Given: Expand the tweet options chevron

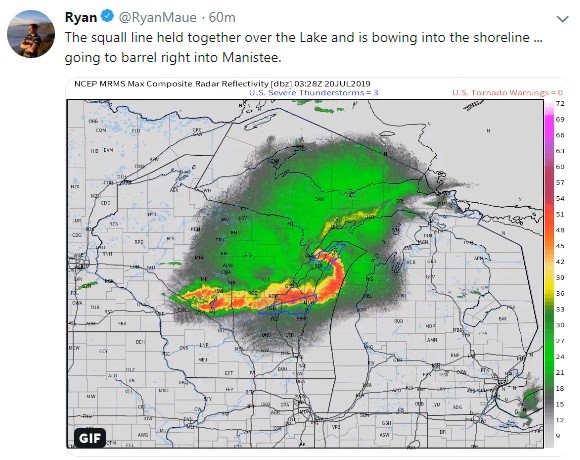Looking at the screenshot, I should [562, 18].
